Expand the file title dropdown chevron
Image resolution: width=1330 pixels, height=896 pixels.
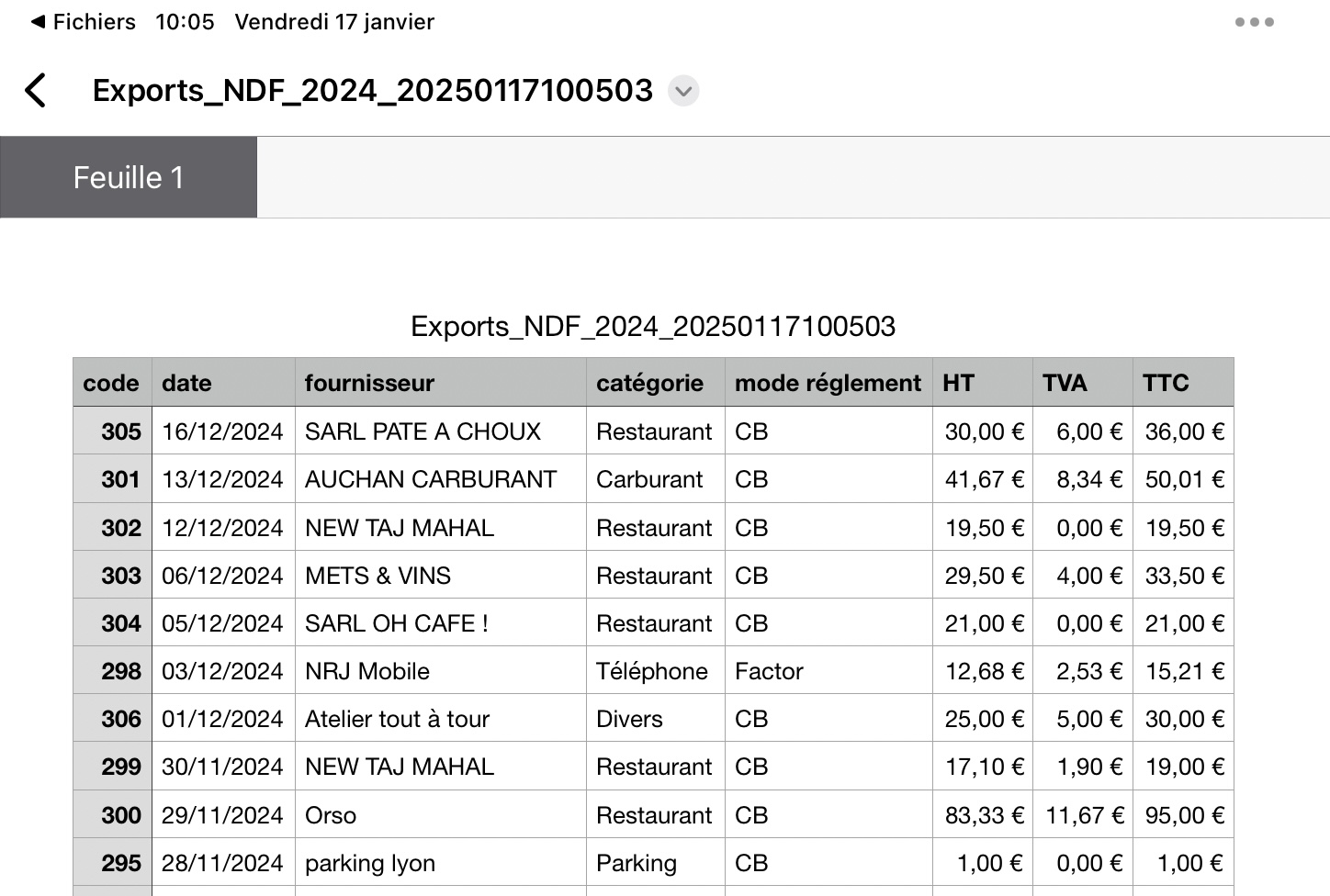click(683, 91)
